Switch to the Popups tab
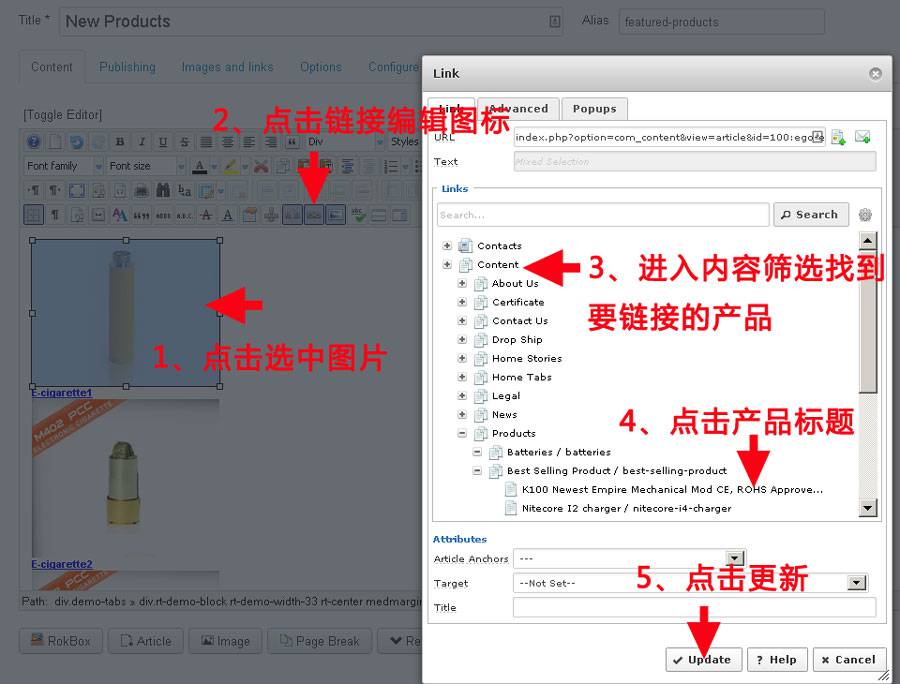This screenshot has height=684, width=900. coord(595,109)
